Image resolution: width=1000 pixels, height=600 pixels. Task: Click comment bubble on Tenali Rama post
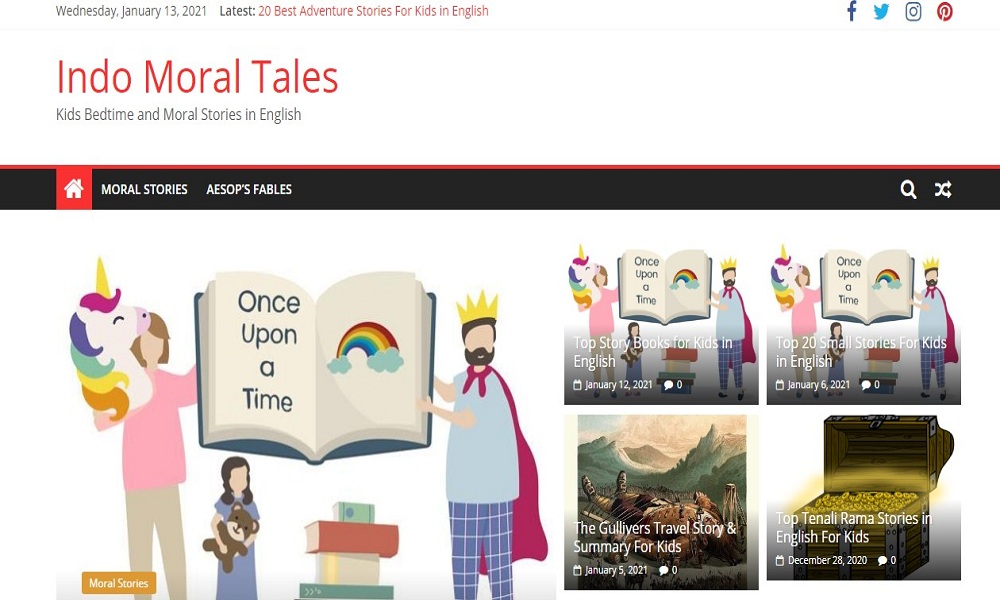pyautogui.click(x=882, y=560)
